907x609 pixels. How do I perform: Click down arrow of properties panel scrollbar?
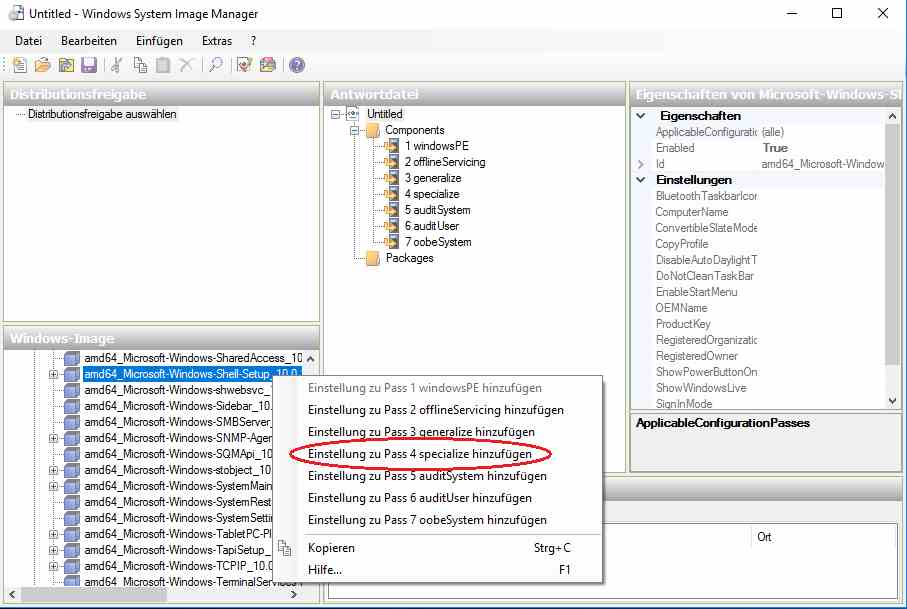click(892, 401)
